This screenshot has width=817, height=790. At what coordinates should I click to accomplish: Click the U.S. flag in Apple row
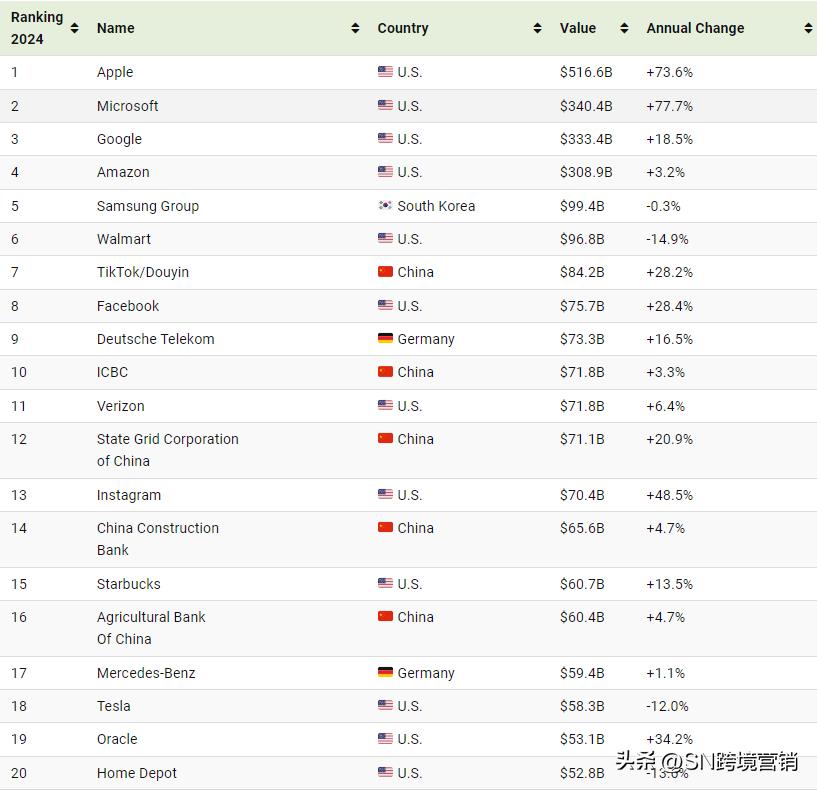[x=385, y=72]
